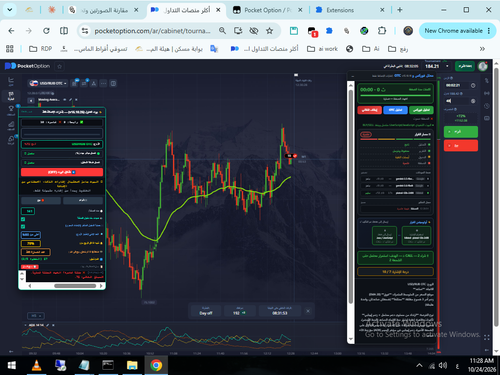Open the social trading icon in right sidebar

[x=487, y=106]
